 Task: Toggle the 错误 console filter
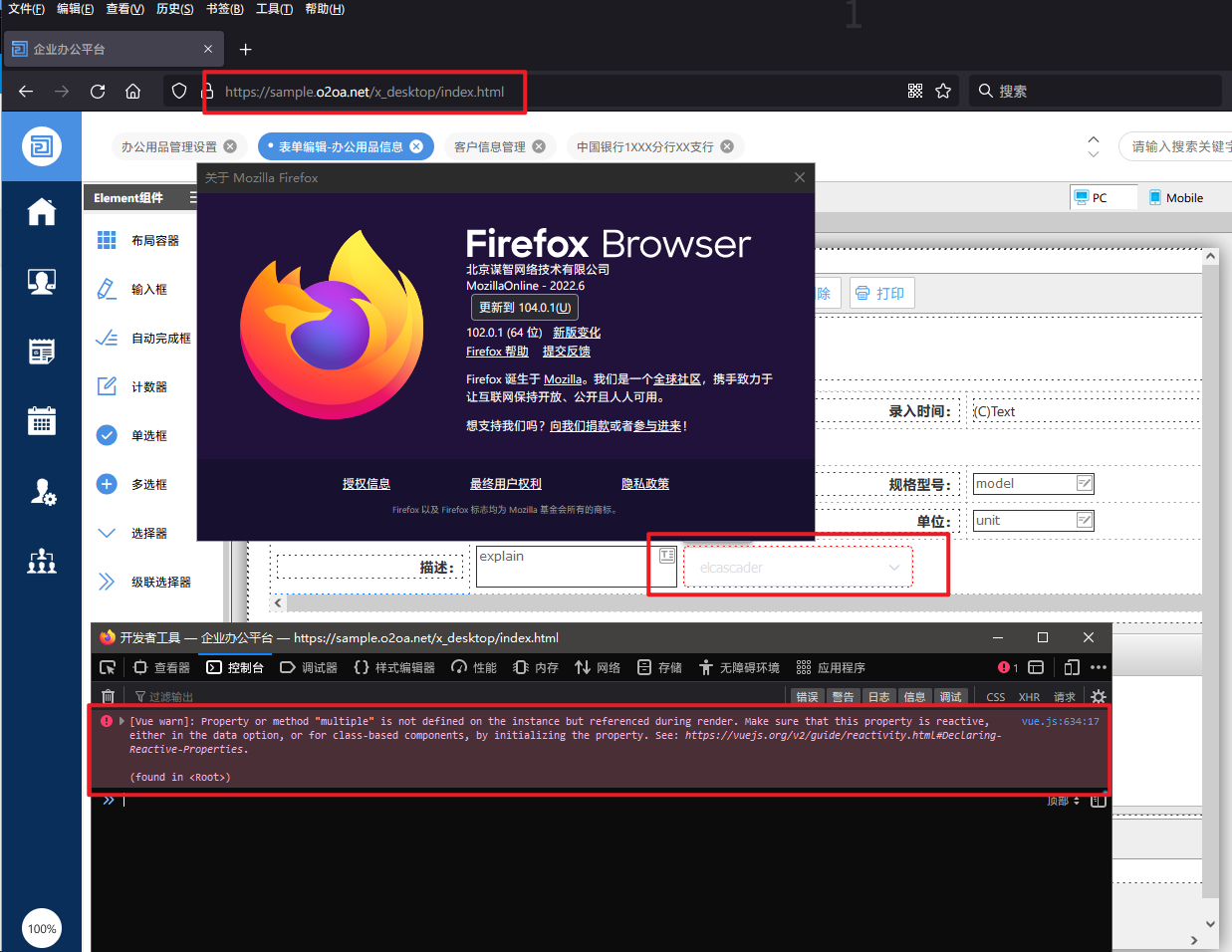[807, 696]
